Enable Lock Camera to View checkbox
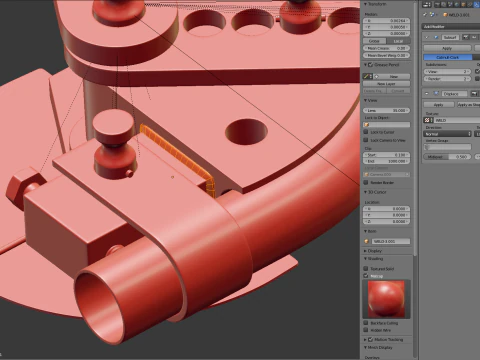Screen dimensions: 480x360 (366, 140)
